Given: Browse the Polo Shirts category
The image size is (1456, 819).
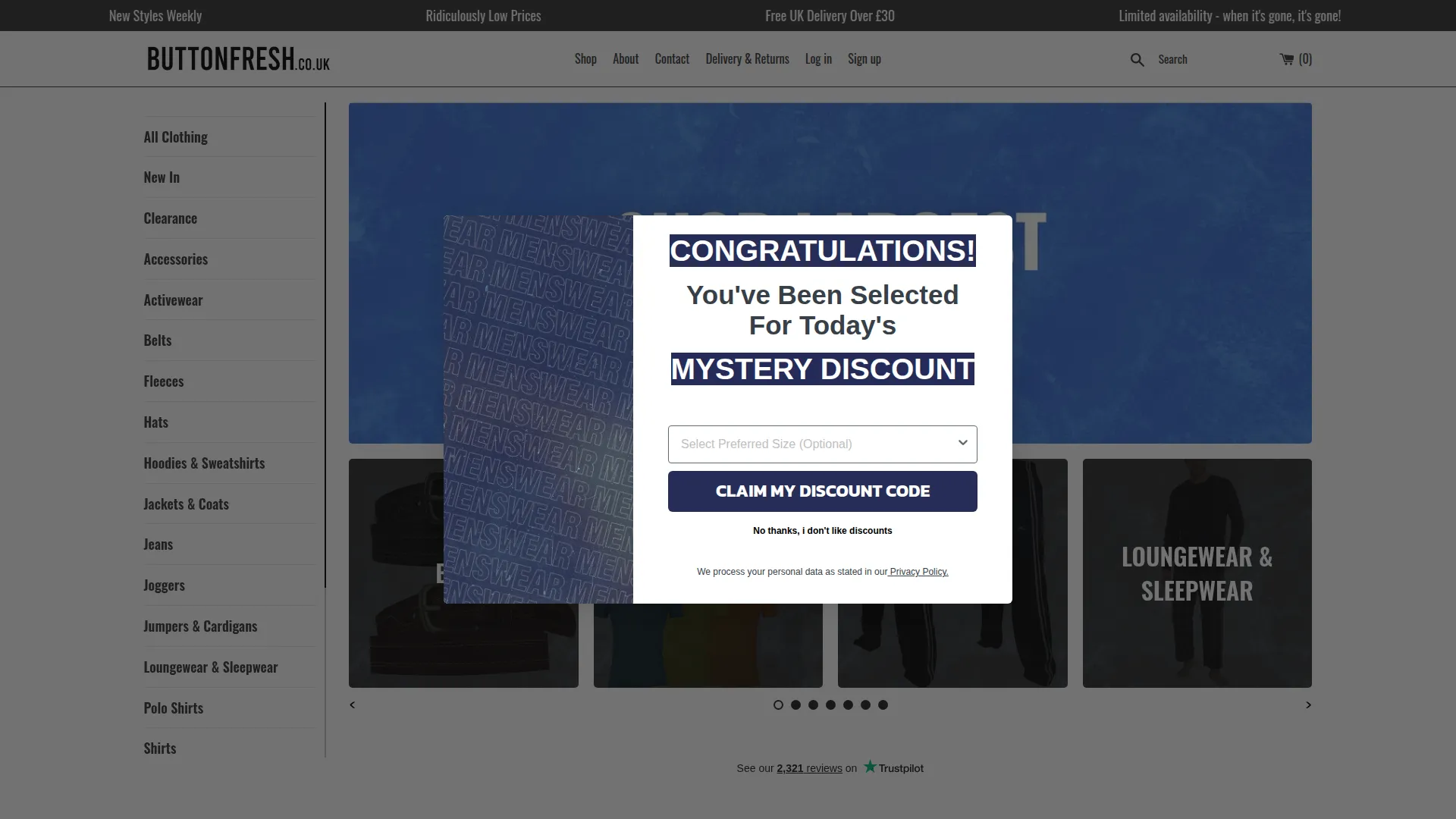Looking at the screenshot, I should point(173,708).
